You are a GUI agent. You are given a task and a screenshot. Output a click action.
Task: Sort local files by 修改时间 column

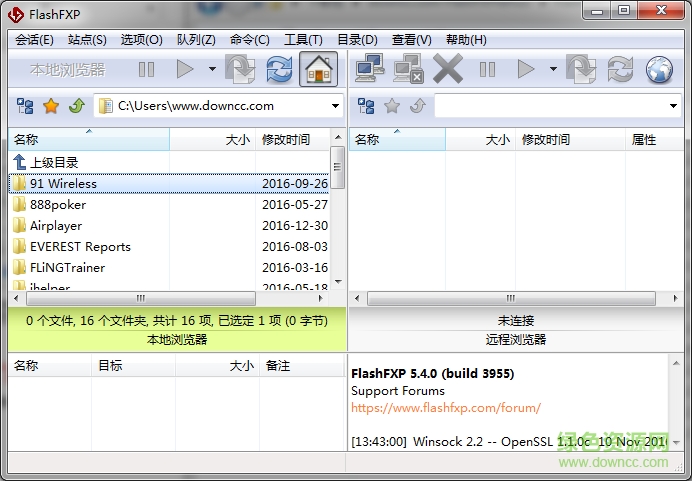[286, 140]
